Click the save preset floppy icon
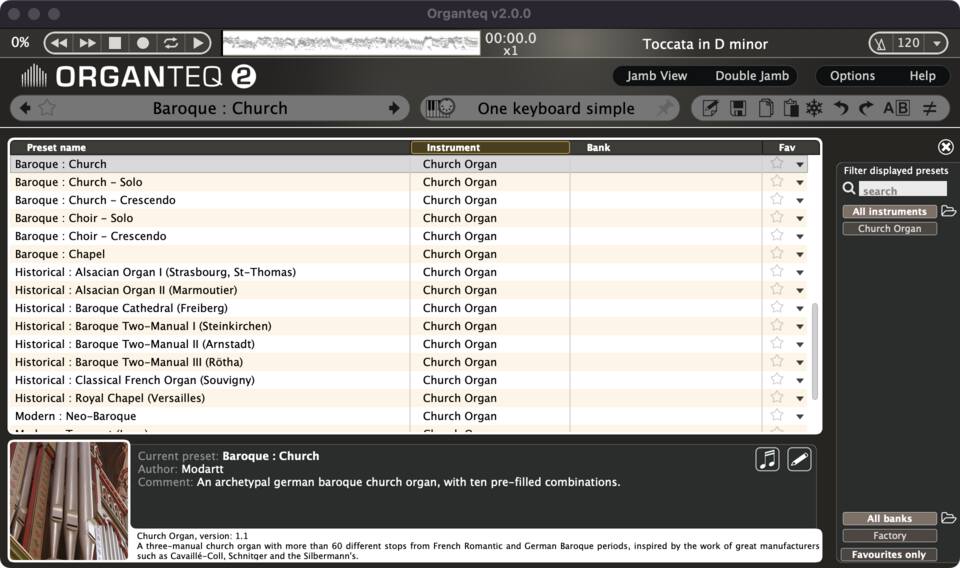This screenshot has width=960, height=568. pyautogui.click(x=738, y=108)
